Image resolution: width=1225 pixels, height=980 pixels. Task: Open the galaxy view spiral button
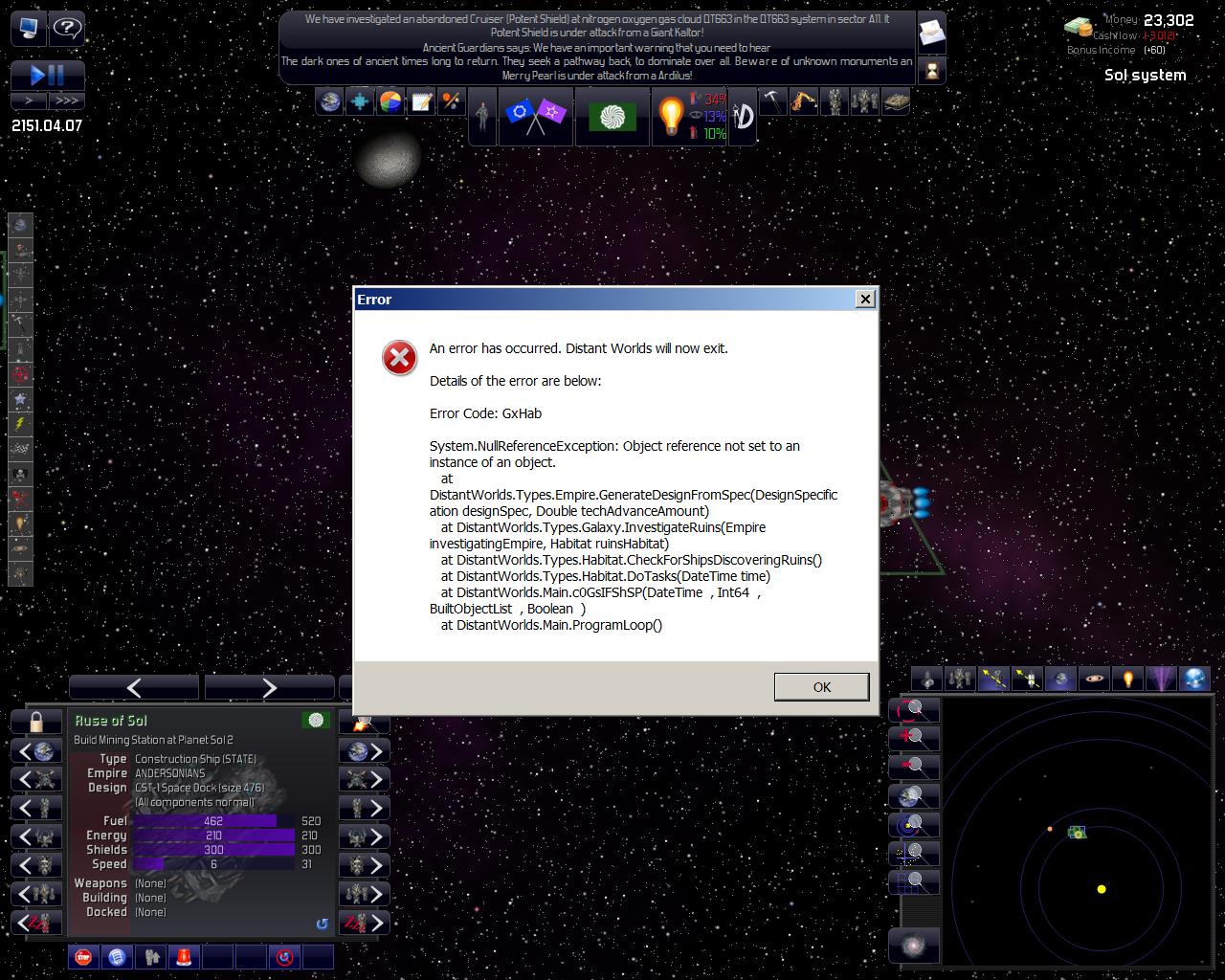coord(913,947)
